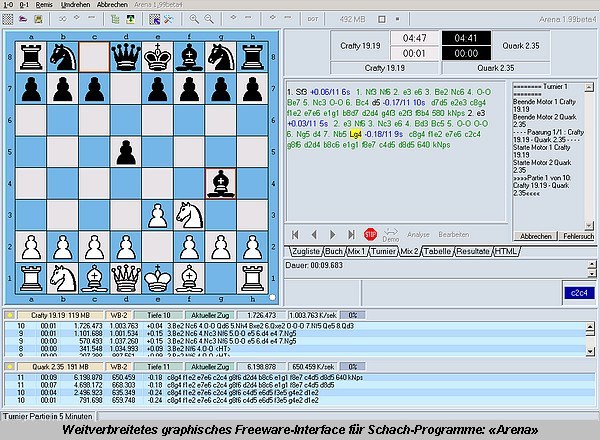
Task: Switch to the Tabelle tab
Action: [x=437, y=251]
